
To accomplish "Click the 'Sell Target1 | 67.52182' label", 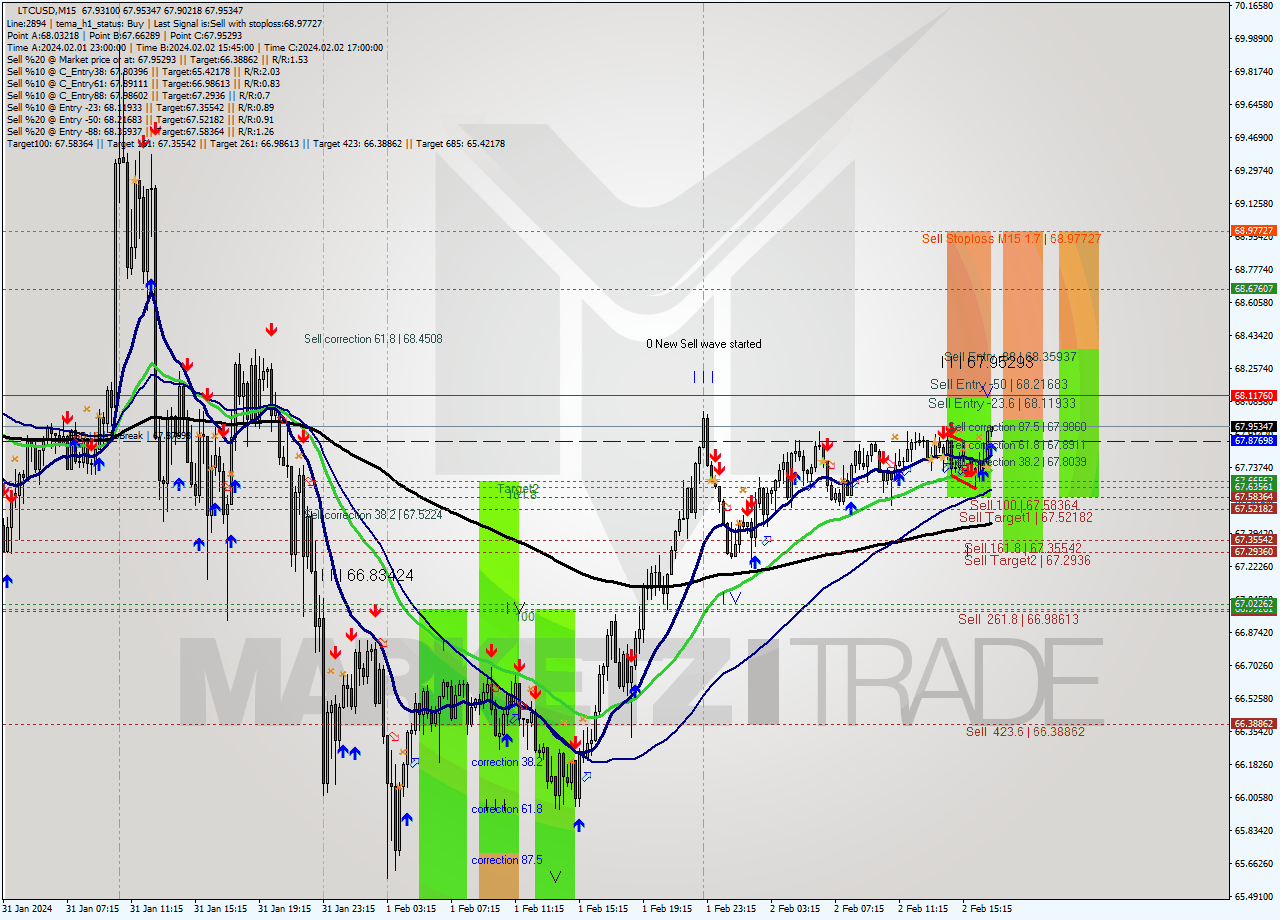I will [1026, 518].
